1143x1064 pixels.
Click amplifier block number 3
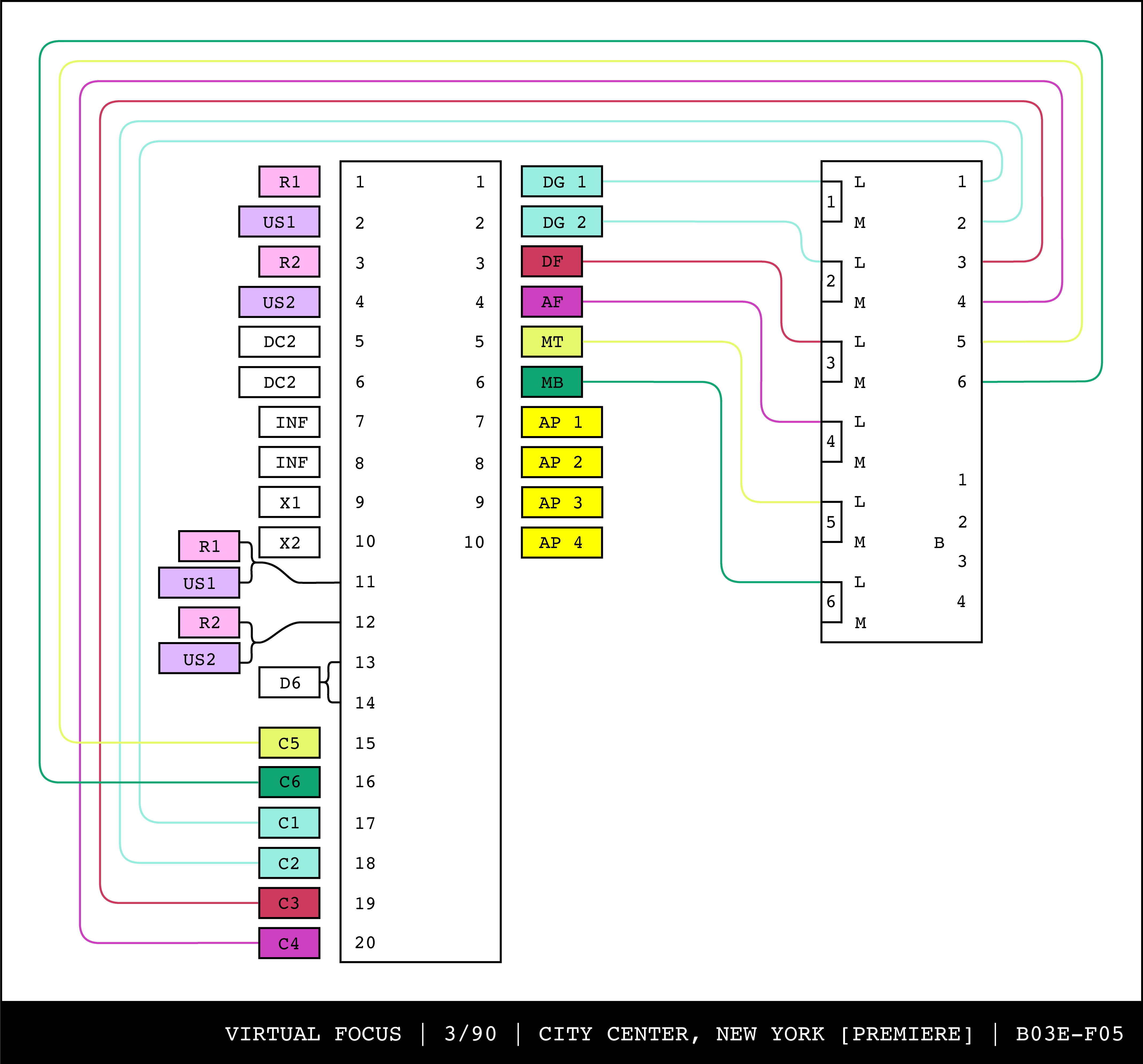tap(831, 362)
